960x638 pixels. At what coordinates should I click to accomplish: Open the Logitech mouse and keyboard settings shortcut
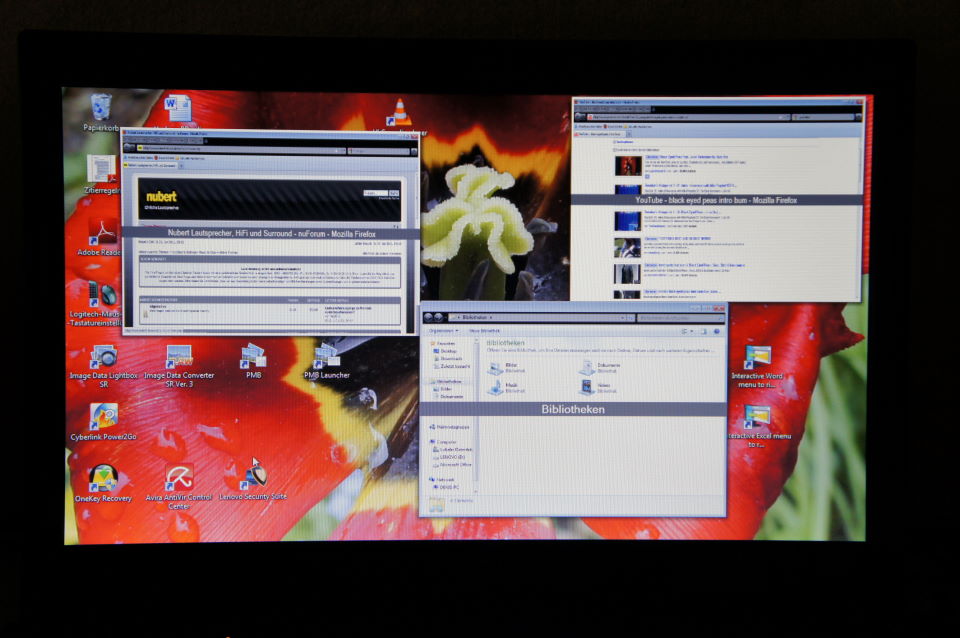point(102,294)
